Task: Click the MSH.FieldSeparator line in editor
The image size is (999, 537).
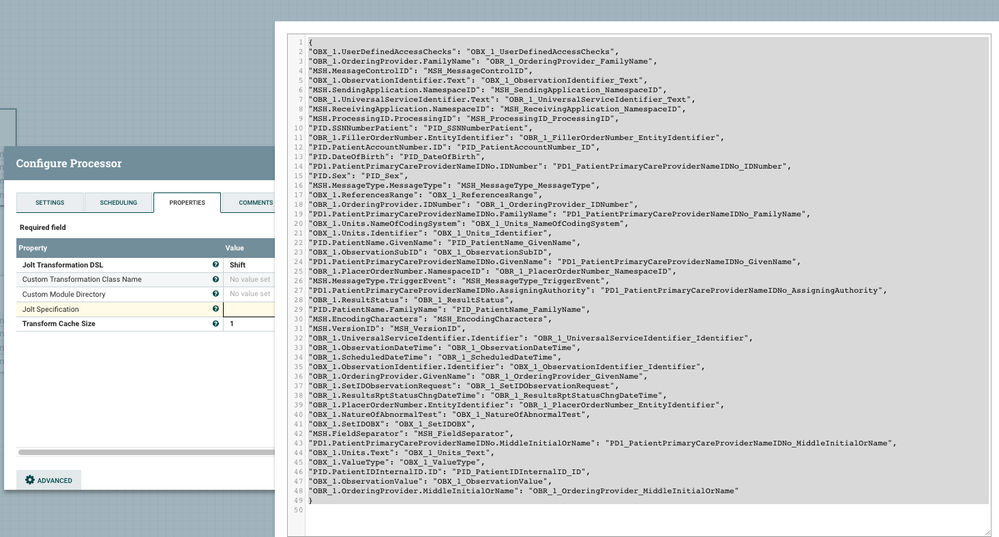Action: point(410,434)
